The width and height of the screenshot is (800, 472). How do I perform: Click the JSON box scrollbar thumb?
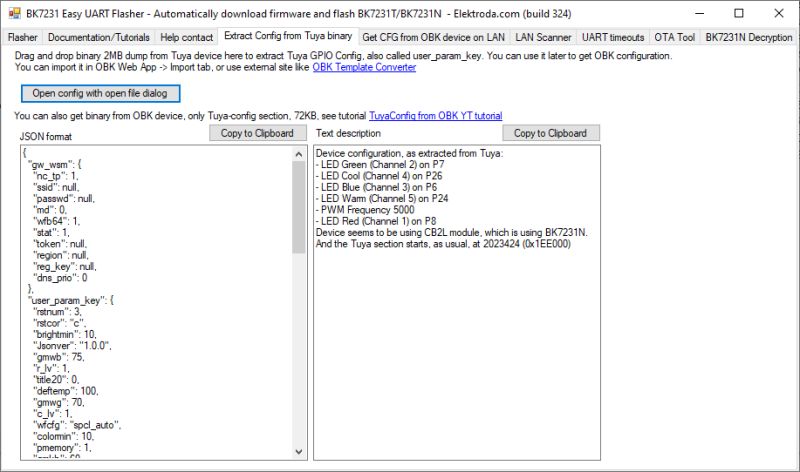coord(299,207)
